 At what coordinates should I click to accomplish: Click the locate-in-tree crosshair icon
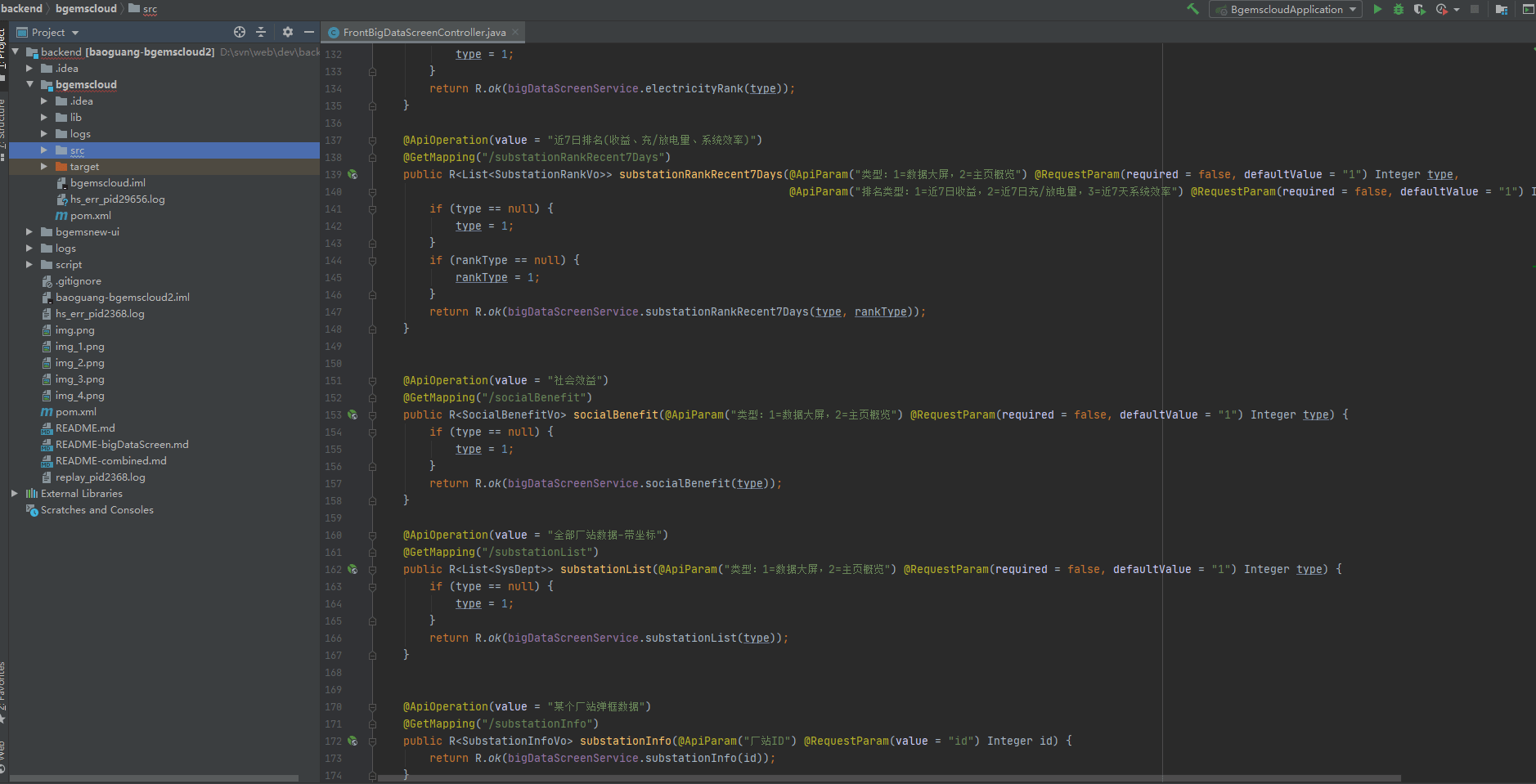pos(240,32)
